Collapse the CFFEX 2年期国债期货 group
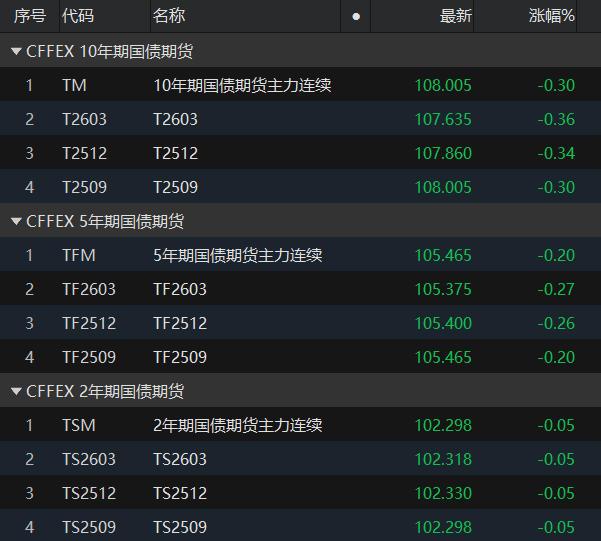 (x=16, y=391)
